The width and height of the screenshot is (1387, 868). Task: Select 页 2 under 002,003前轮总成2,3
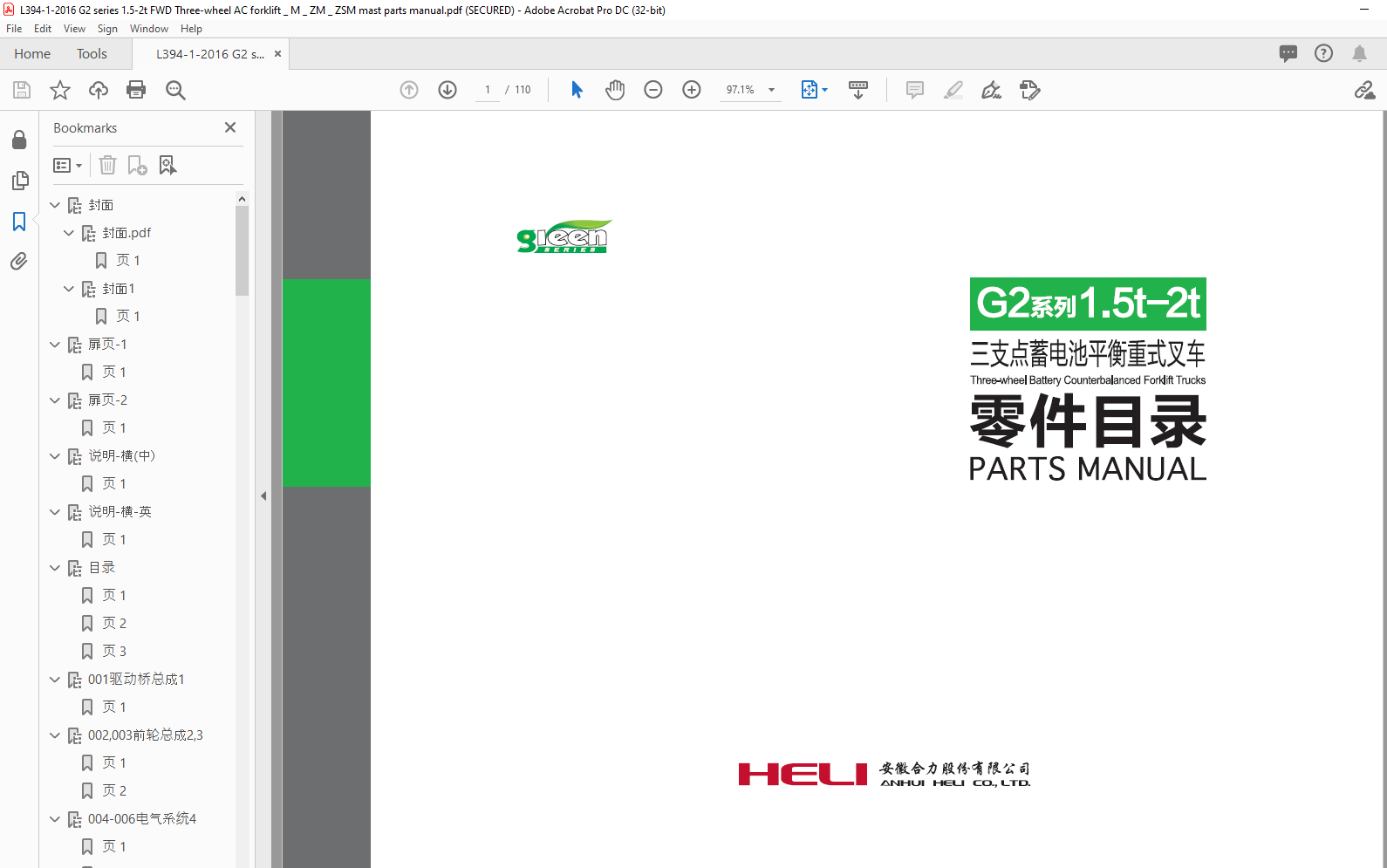pos(114,790)
